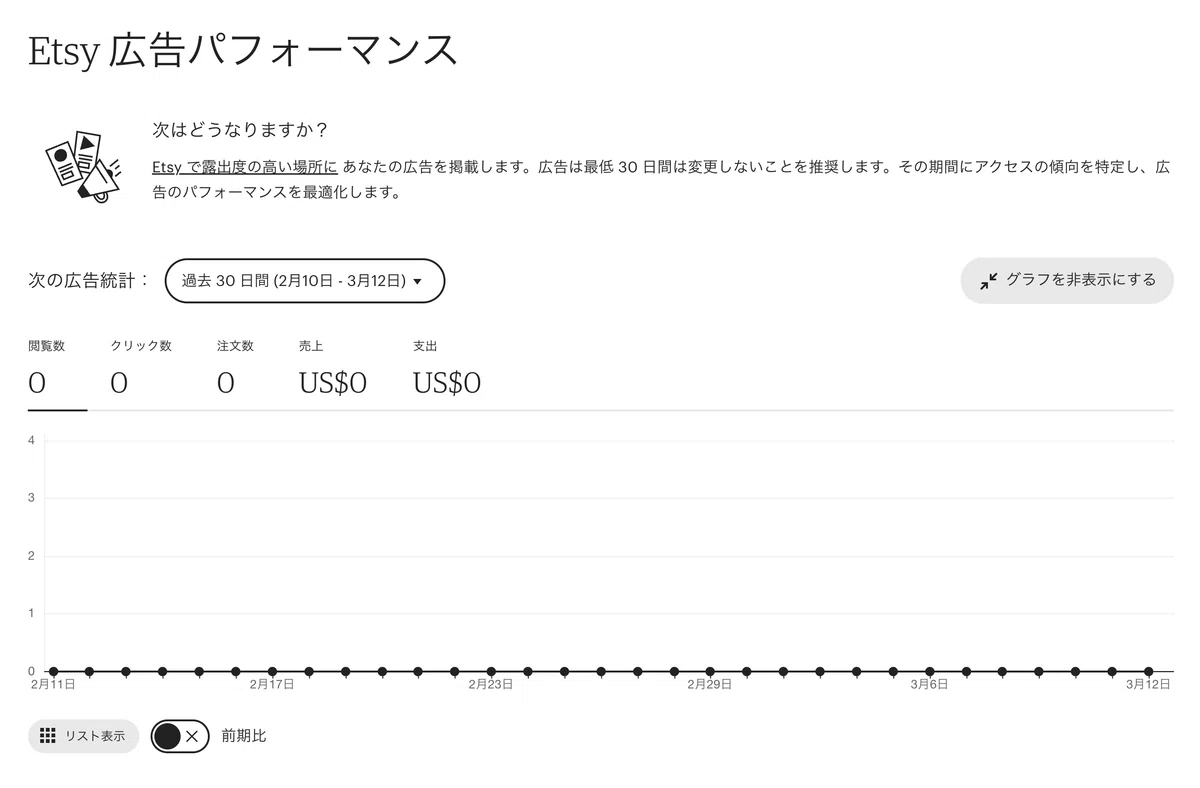Click the 2月17日 data point on graph
1200x788 pixels.
(272, 672)
